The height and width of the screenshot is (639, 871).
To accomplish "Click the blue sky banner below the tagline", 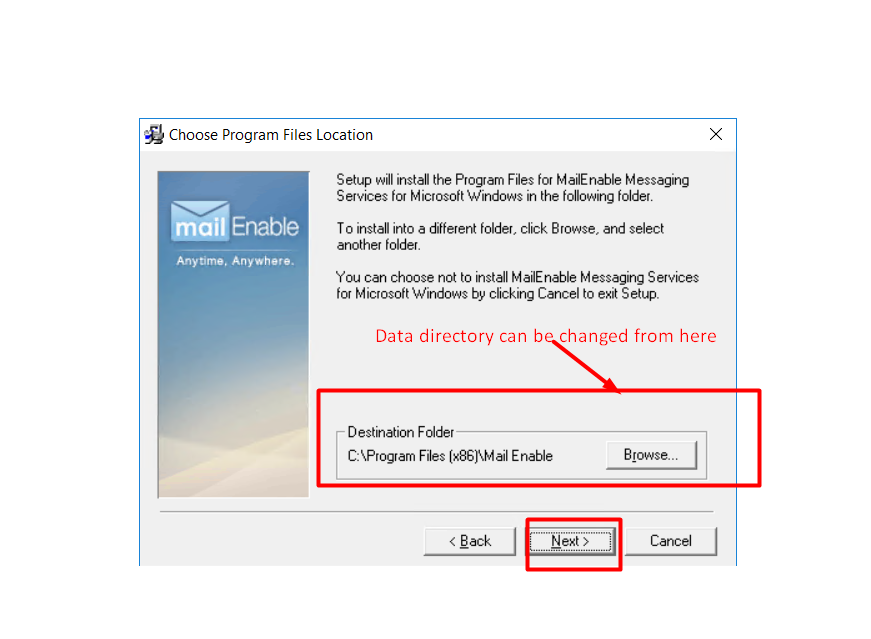I will [x=233, y=378].
